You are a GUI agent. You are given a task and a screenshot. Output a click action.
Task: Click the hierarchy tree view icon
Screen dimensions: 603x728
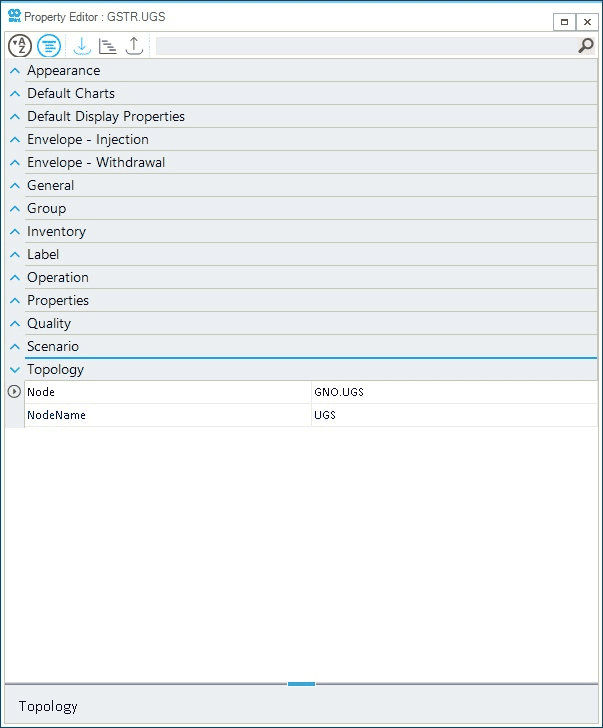click(x=108, y=46)
